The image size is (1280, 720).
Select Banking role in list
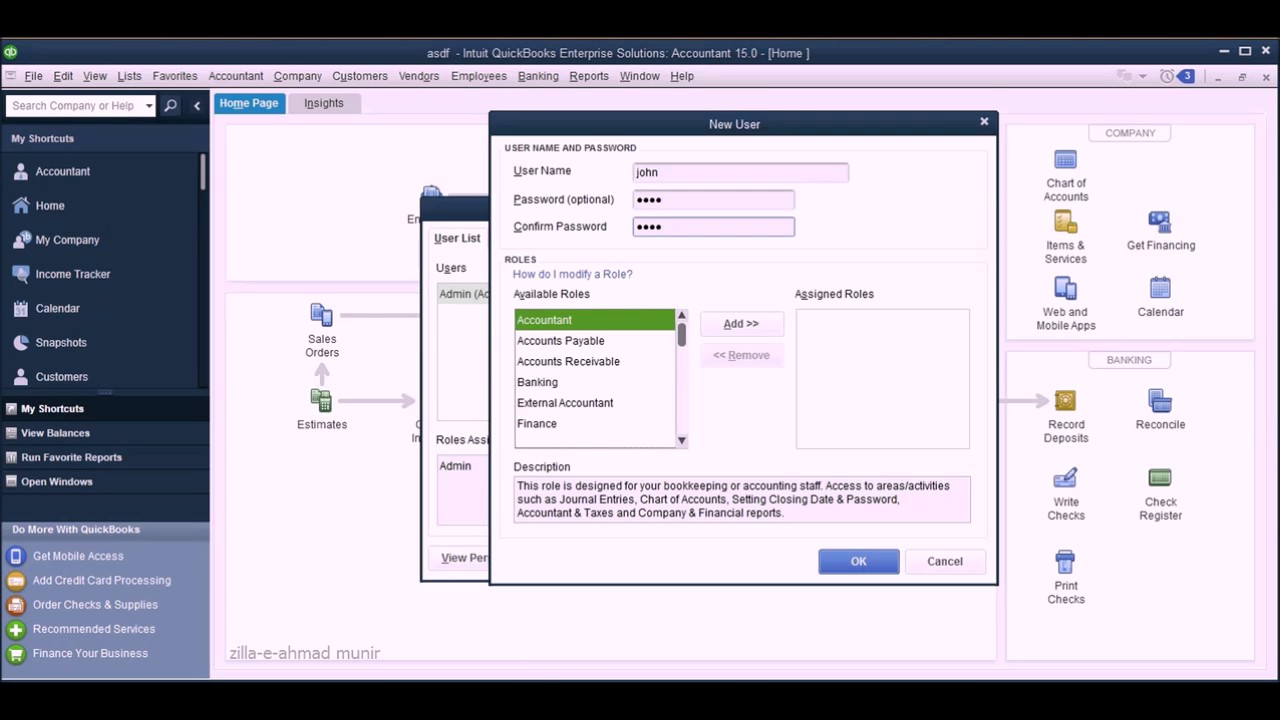tap(595, 382)
